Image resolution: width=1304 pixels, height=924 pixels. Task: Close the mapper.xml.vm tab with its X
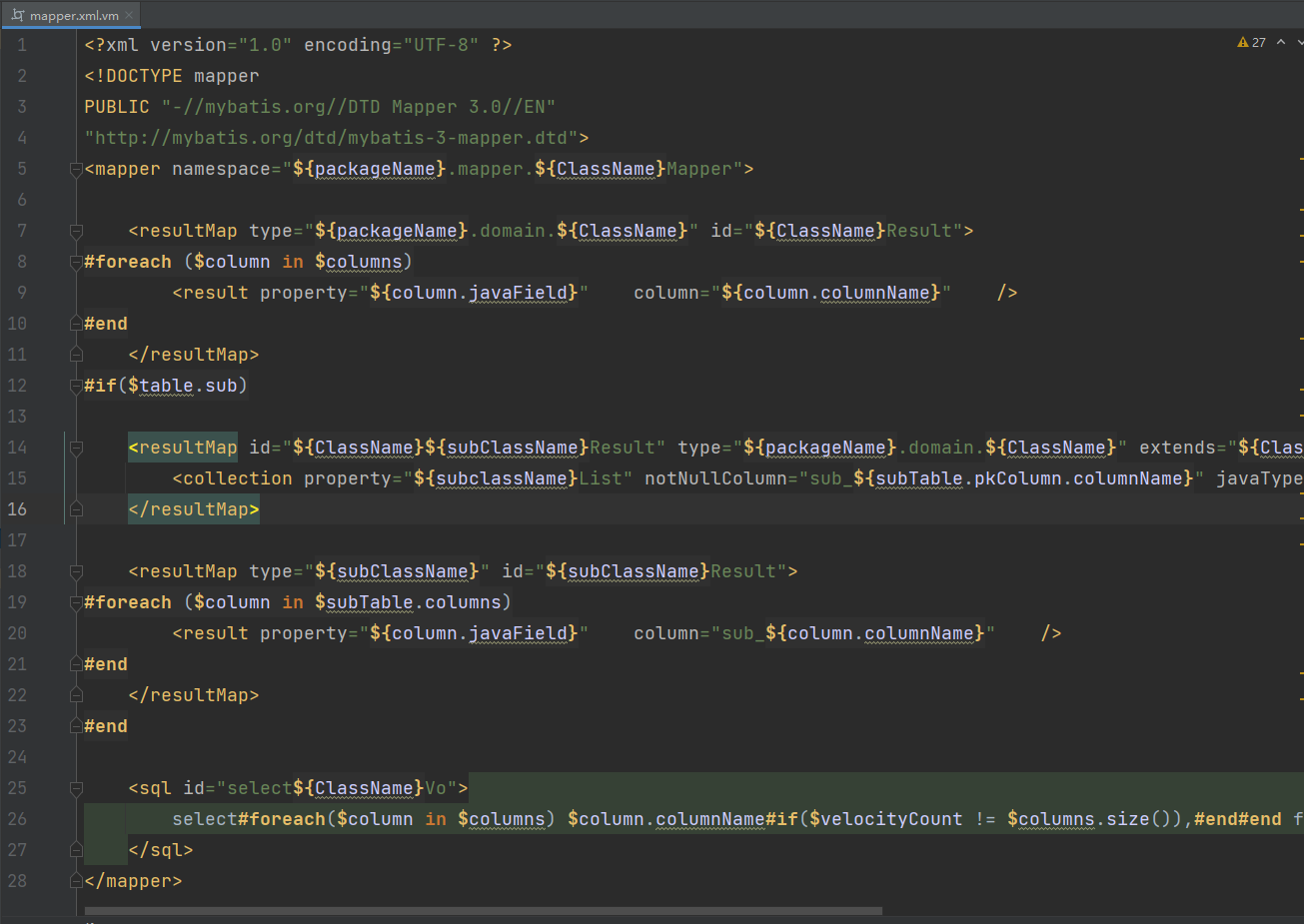pyautogui.click(x=131, y=16)
